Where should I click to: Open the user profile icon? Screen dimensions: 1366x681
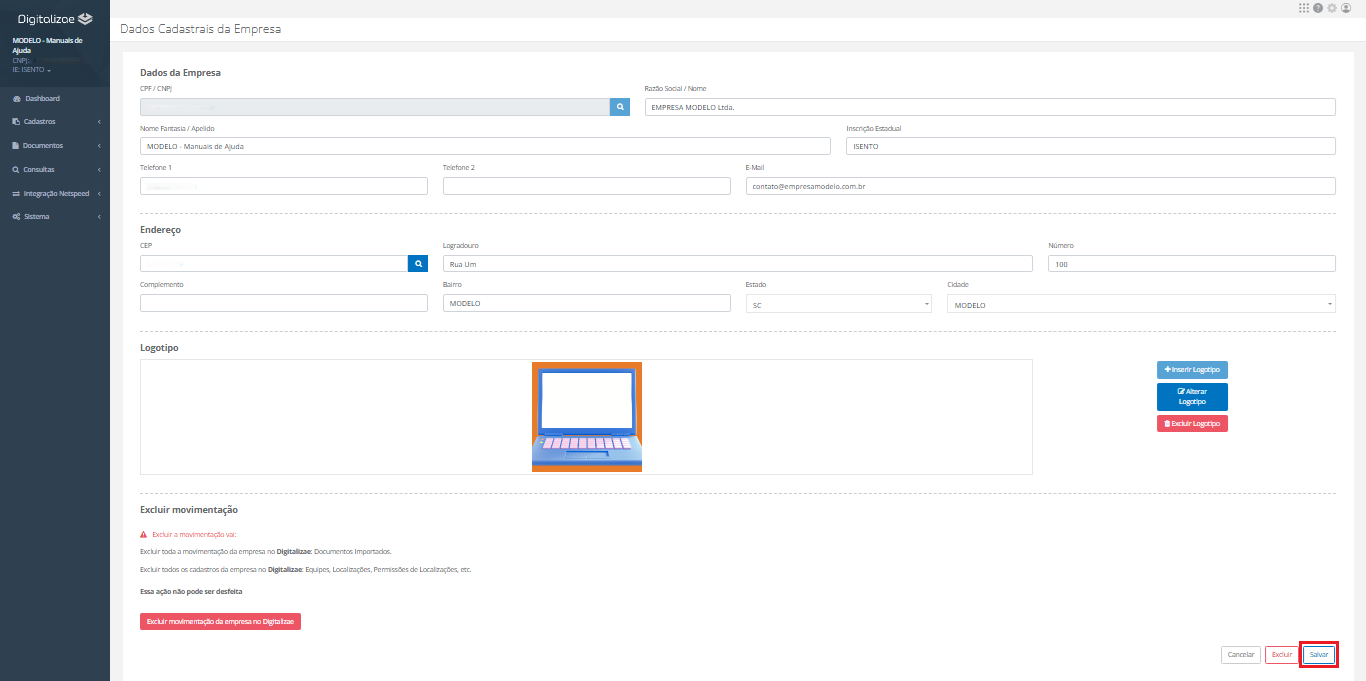[1346, 8]
